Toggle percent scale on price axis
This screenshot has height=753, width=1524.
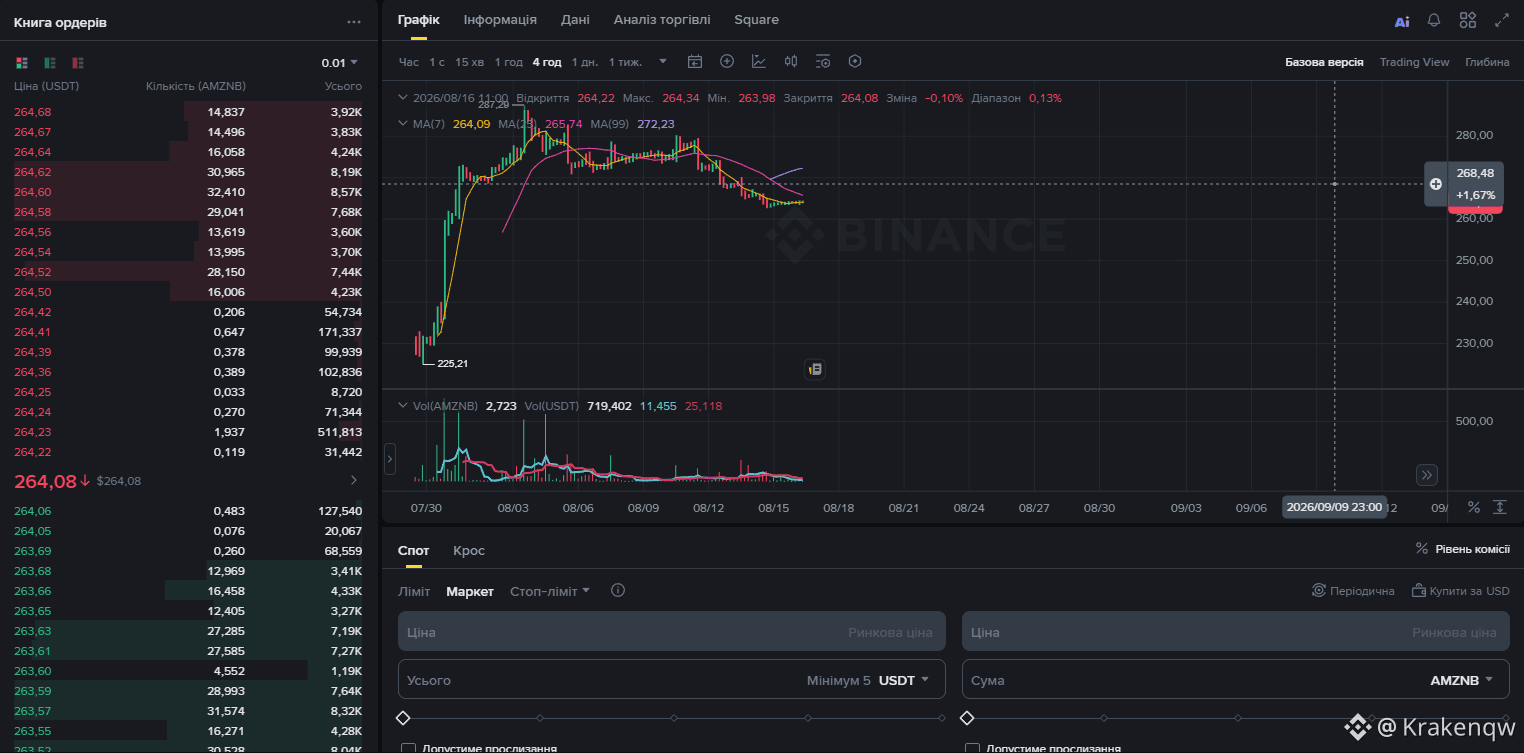(x=1473, y=507)
